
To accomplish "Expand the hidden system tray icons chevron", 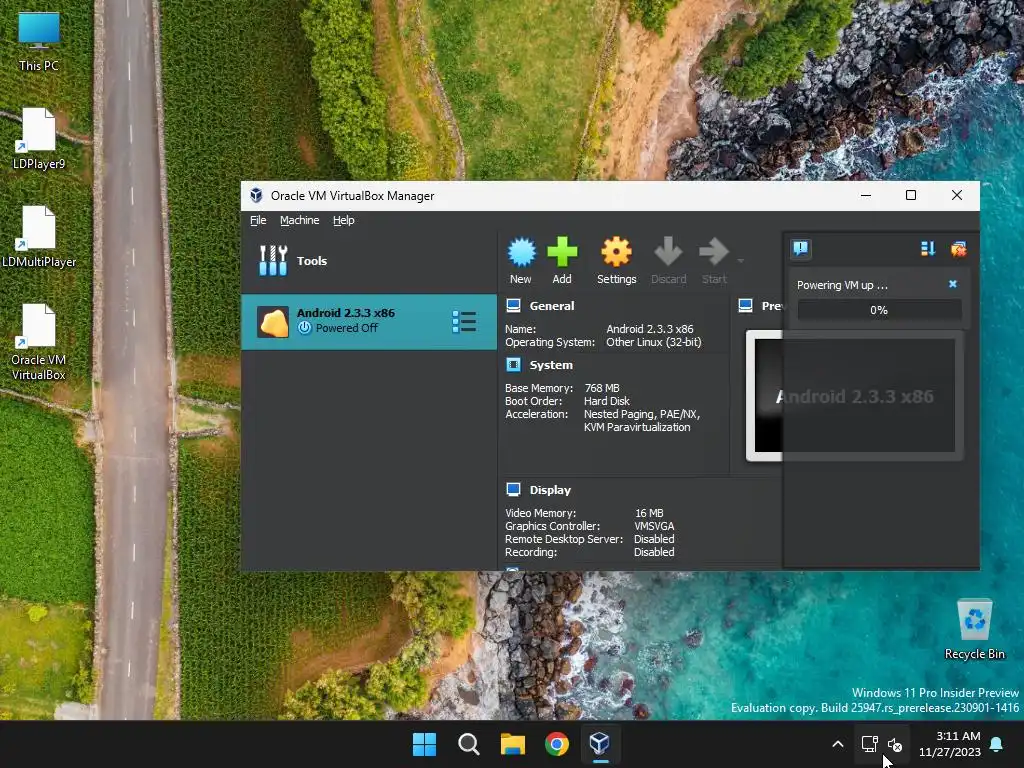I will pyautogui.click(x=838, y=744).
